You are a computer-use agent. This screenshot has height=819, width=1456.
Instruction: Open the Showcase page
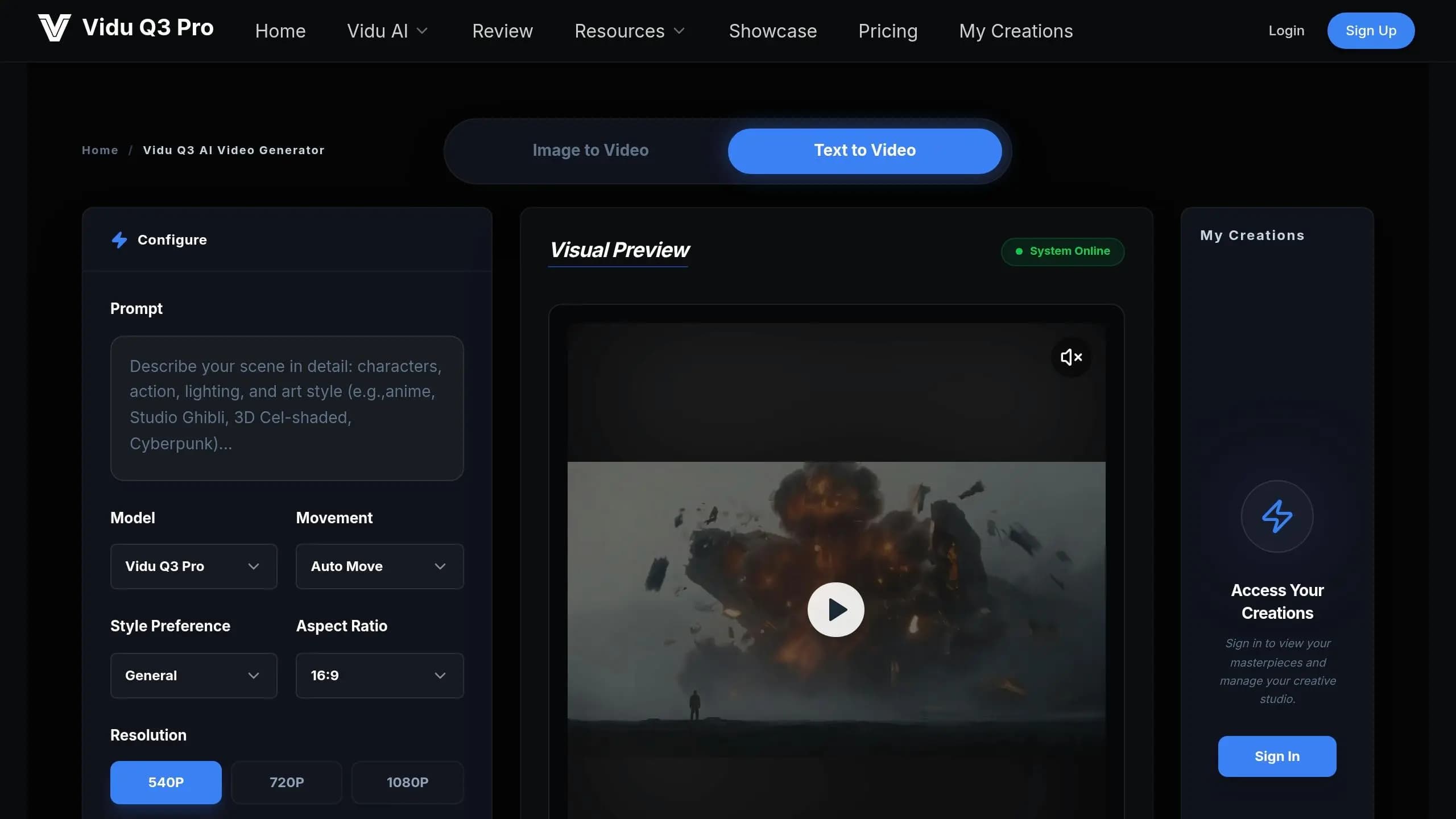772,31
